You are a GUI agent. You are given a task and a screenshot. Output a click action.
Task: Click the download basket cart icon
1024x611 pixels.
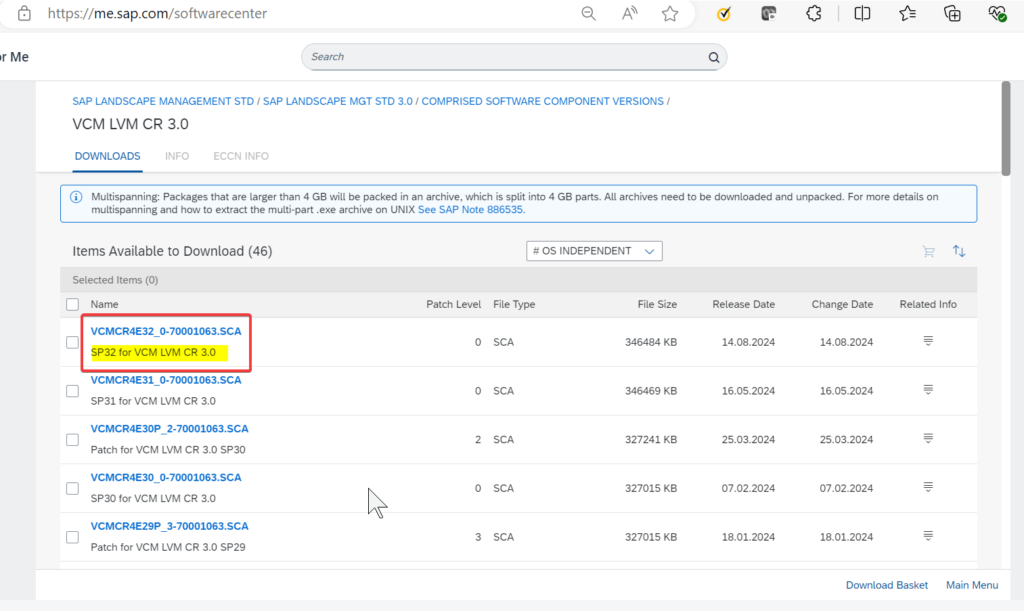pyautogui.click(x=928, y=251)
